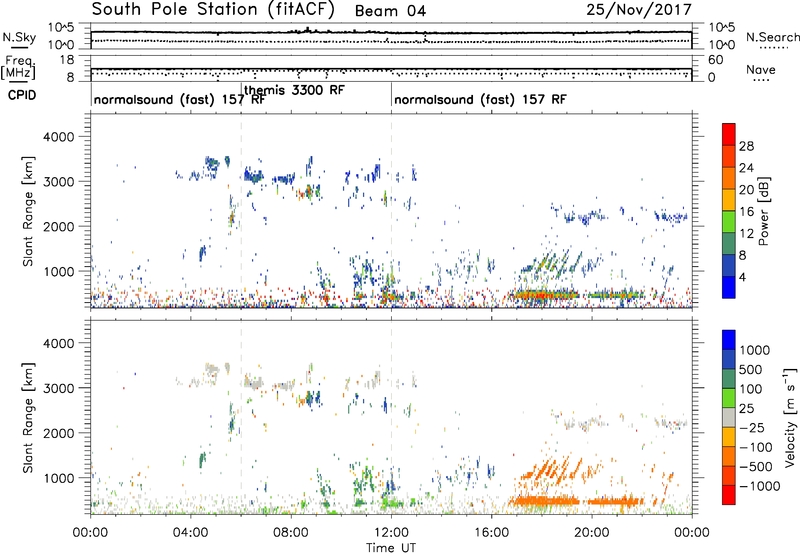800x554 pixels.
Task: Click the 'CPID' label
Action: point(22,95)
